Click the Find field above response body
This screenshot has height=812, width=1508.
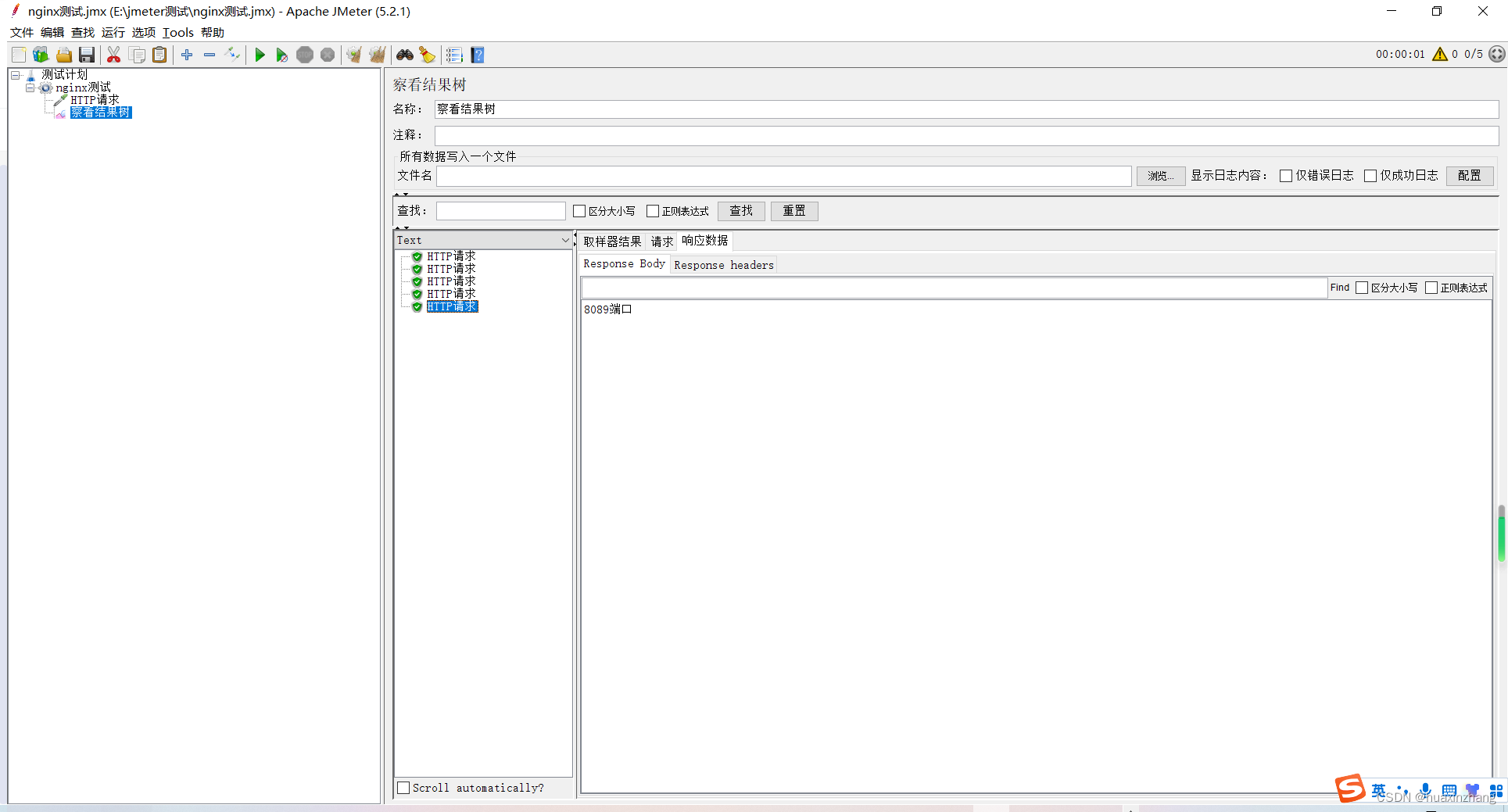point(955,288)
